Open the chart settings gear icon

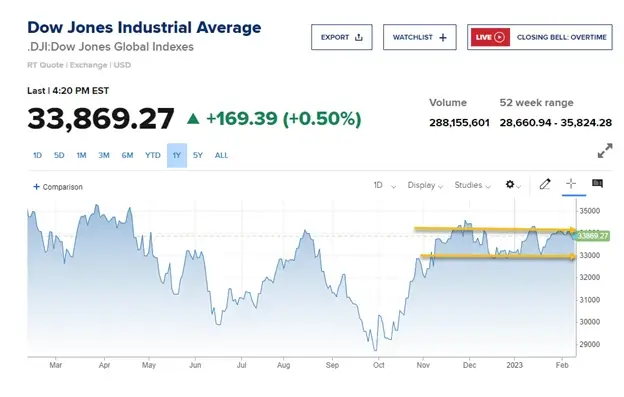510,184
